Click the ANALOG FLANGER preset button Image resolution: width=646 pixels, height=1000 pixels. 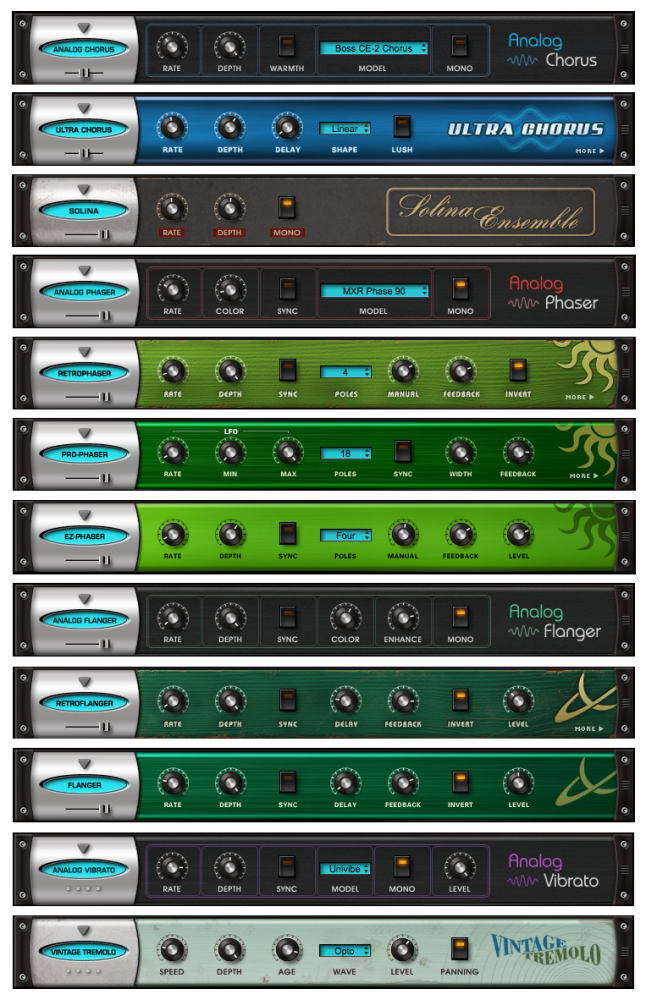84,620
